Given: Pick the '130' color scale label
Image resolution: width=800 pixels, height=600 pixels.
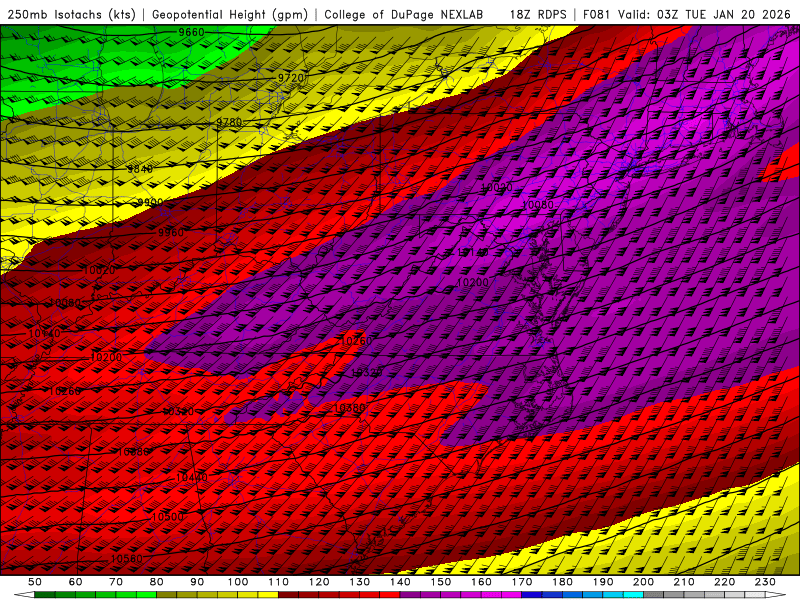Looking at the screenshot, I should [360, 582].
